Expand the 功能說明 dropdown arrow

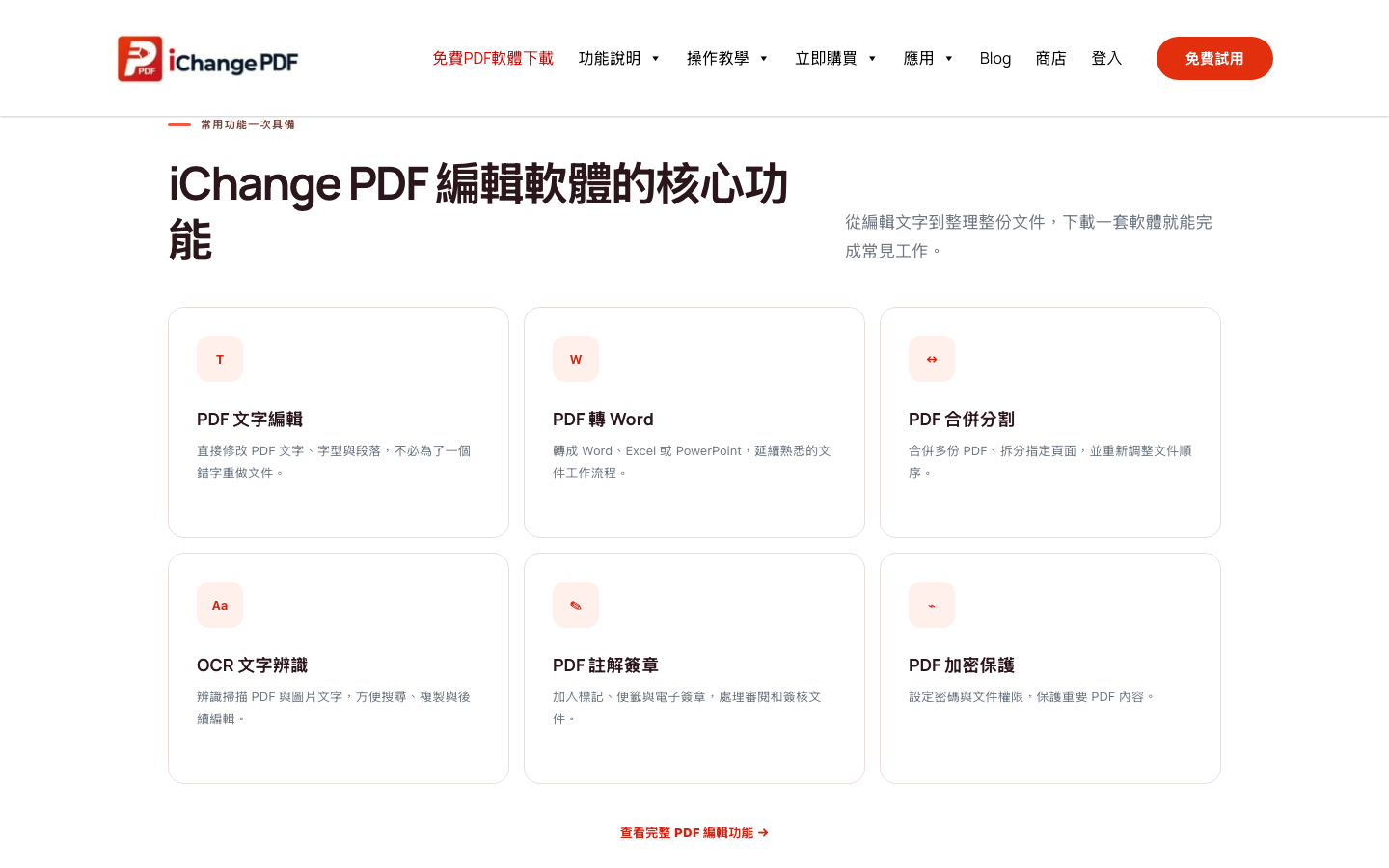656,59
